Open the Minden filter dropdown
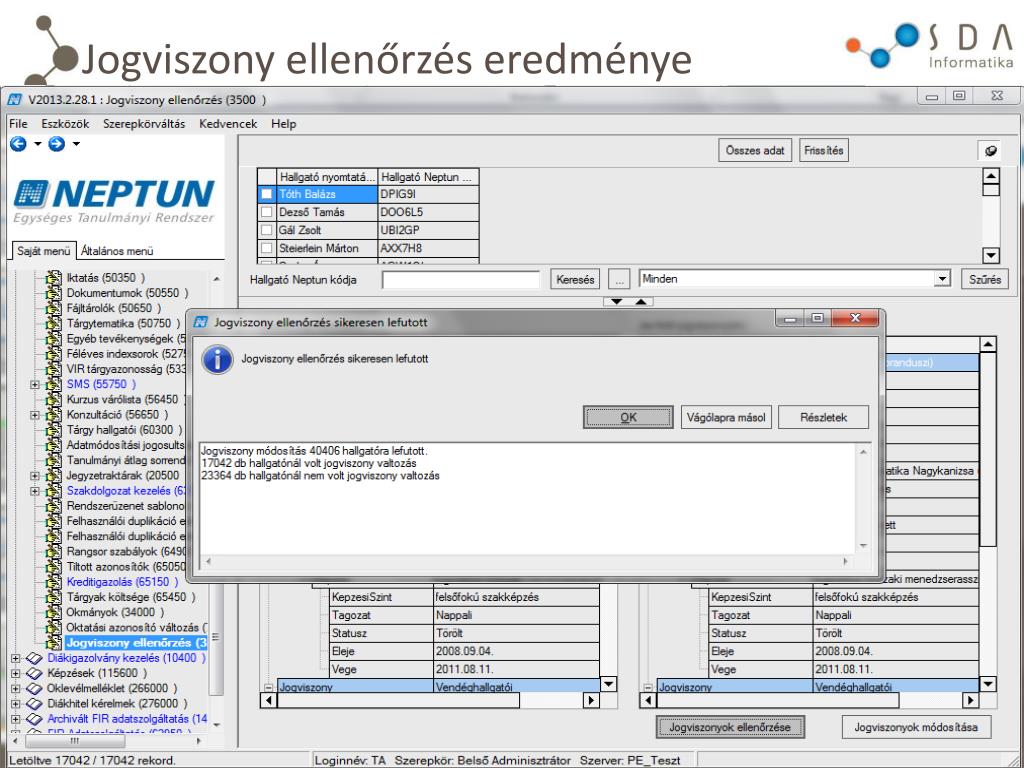Image resolution: width=1024 pixels, height=768 pixels. tap(941, 279)
